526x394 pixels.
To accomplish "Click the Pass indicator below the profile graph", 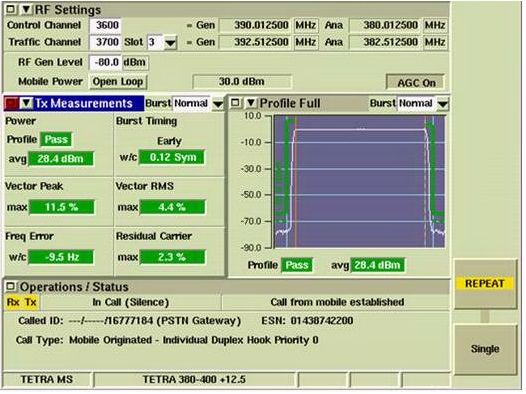I will pyautogui.click(x=297, y=265).
